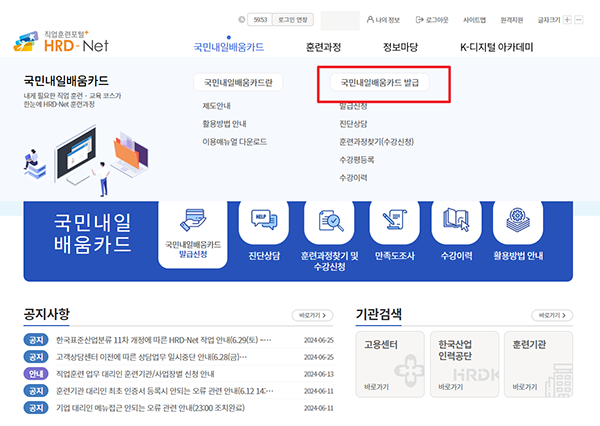Open 공지사항 바로가기 button

click(312, 315)
